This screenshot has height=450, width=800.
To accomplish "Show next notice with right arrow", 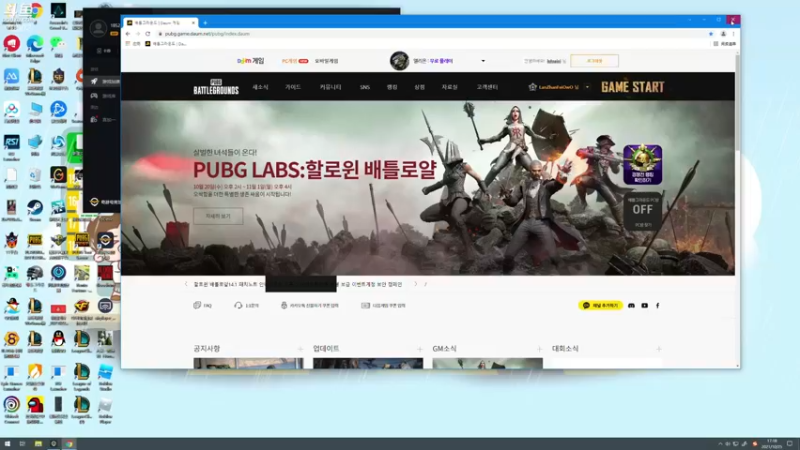I will pos(415,284).
